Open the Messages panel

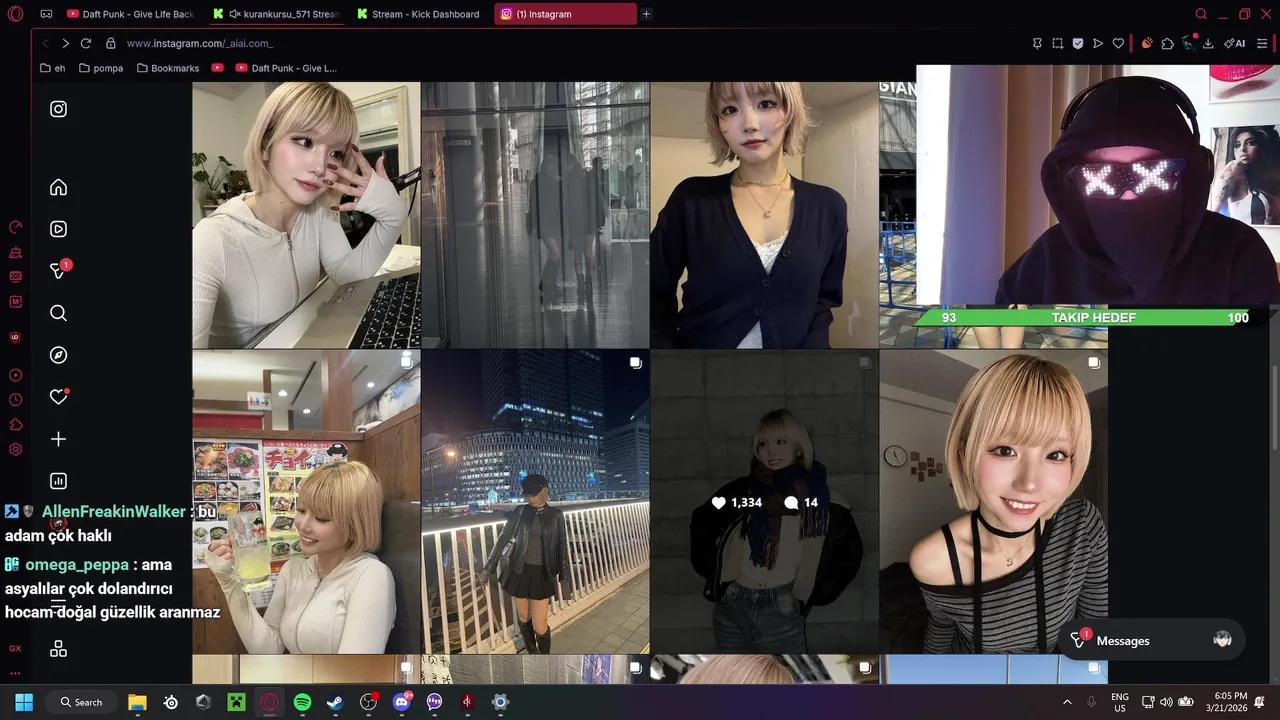point(1122,640)
